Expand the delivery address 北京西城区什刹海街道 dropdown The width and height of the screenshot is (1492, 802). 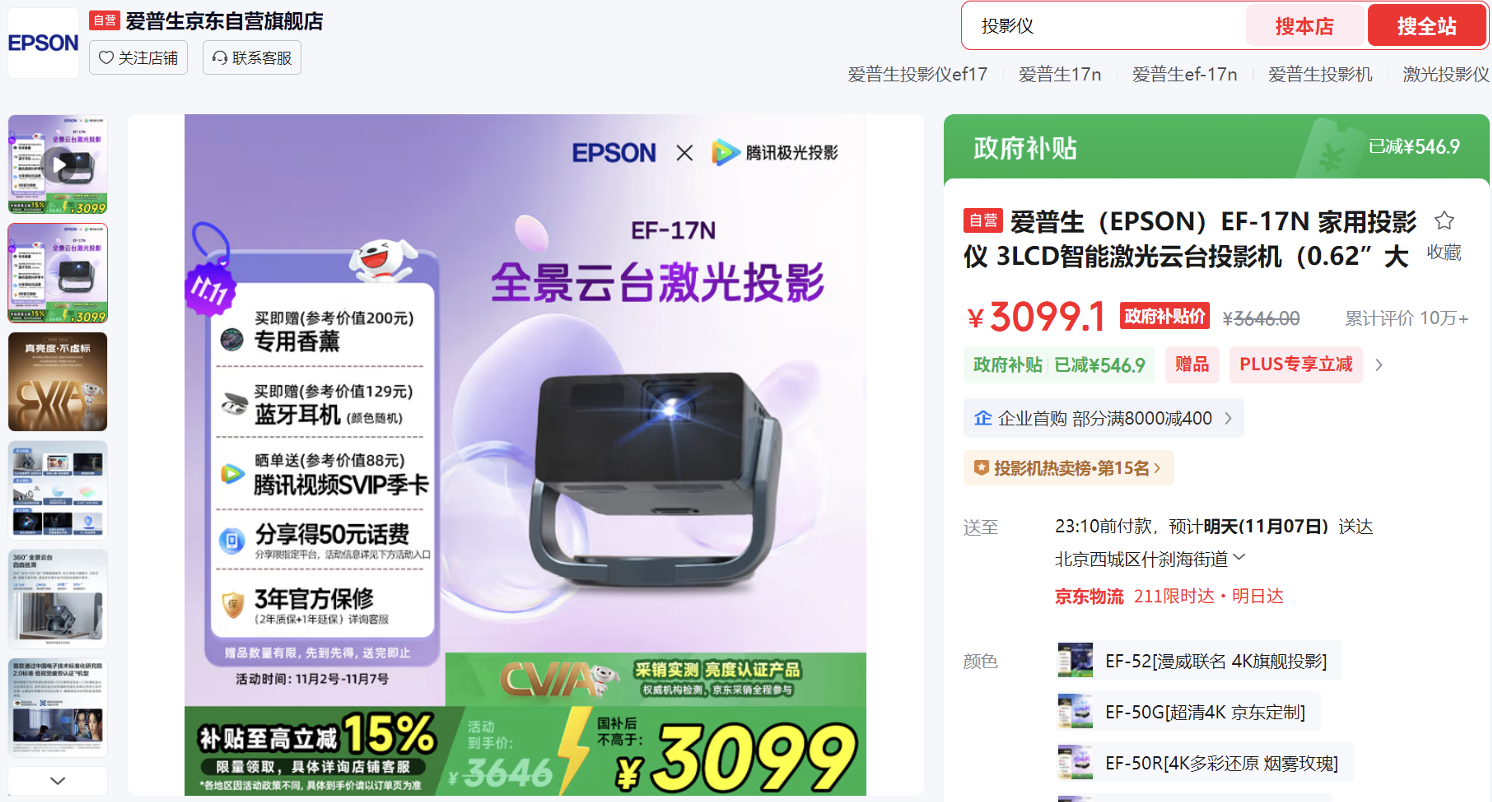tap(1240, 558)
